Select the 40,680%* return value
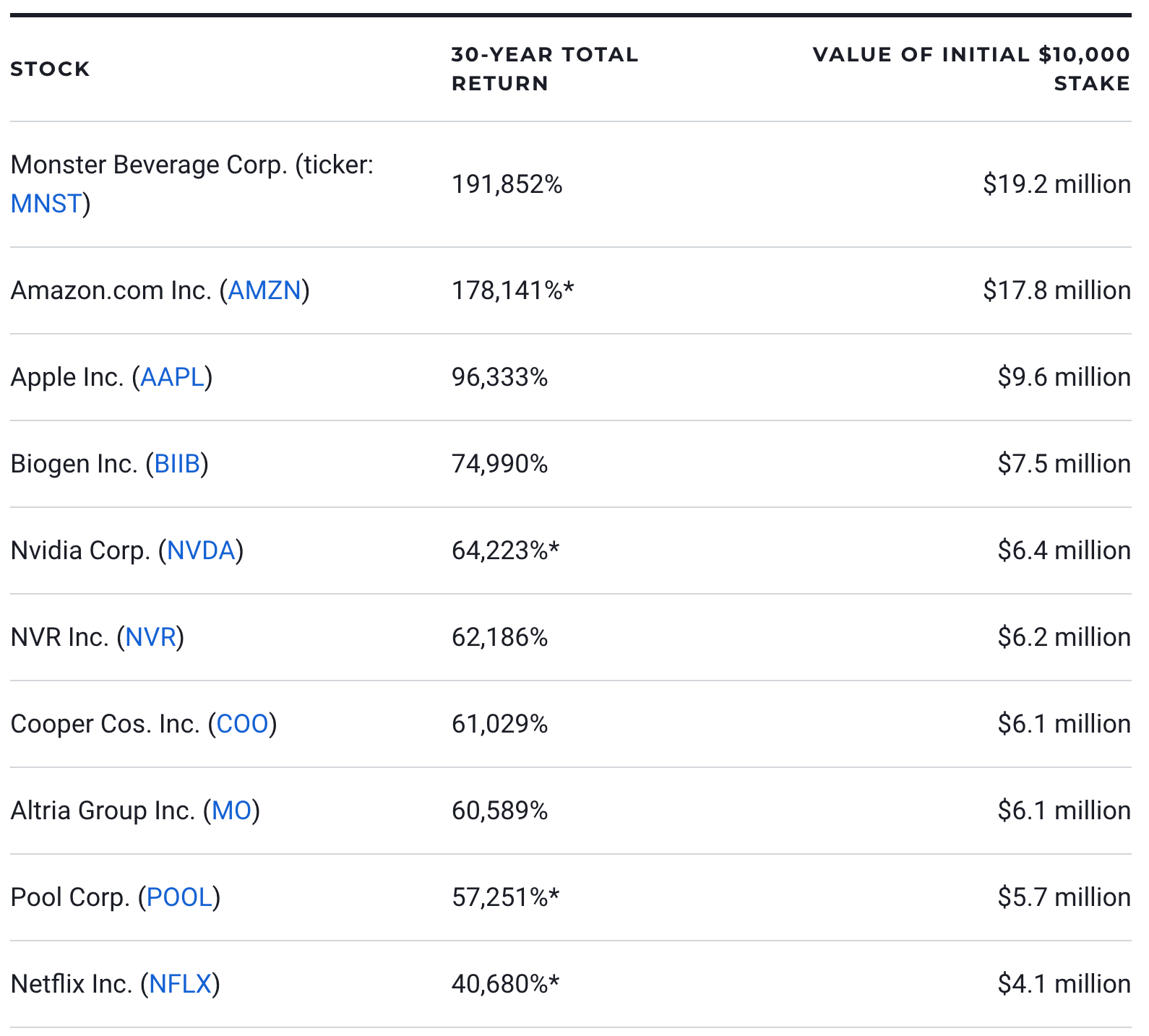 click(x=506, y=984)
